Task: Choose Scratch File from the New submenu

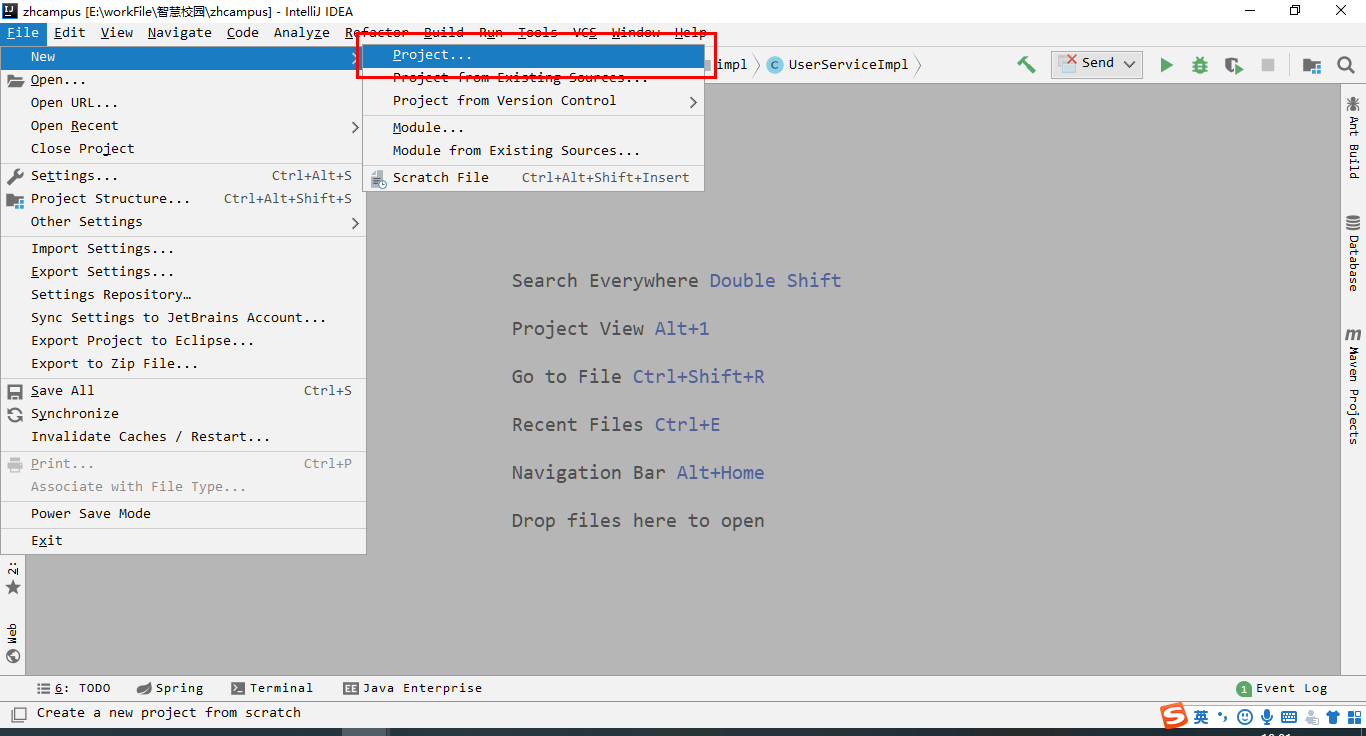Action: pos(440,177)
